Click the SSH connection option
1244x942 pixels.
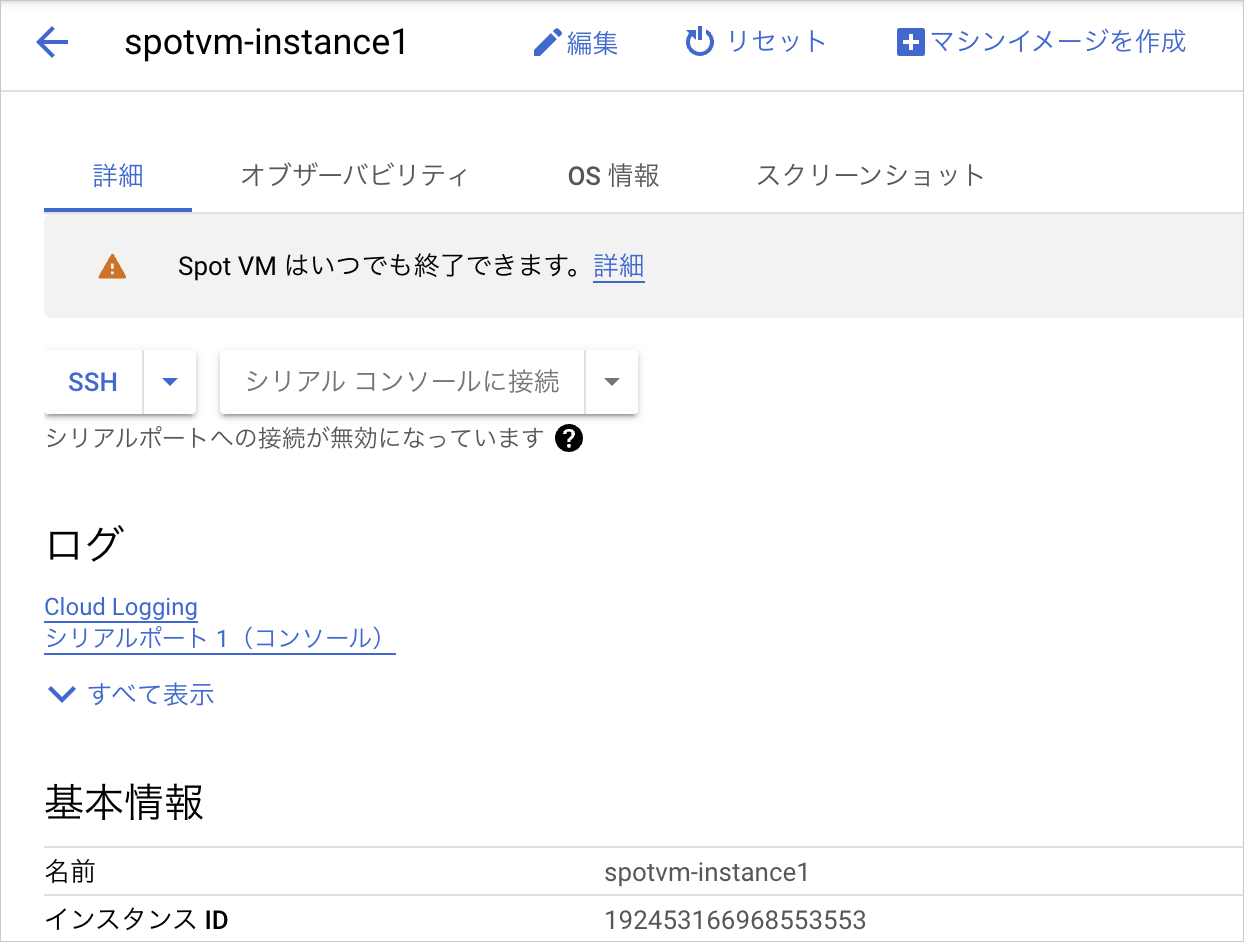[x=92, y=381]
